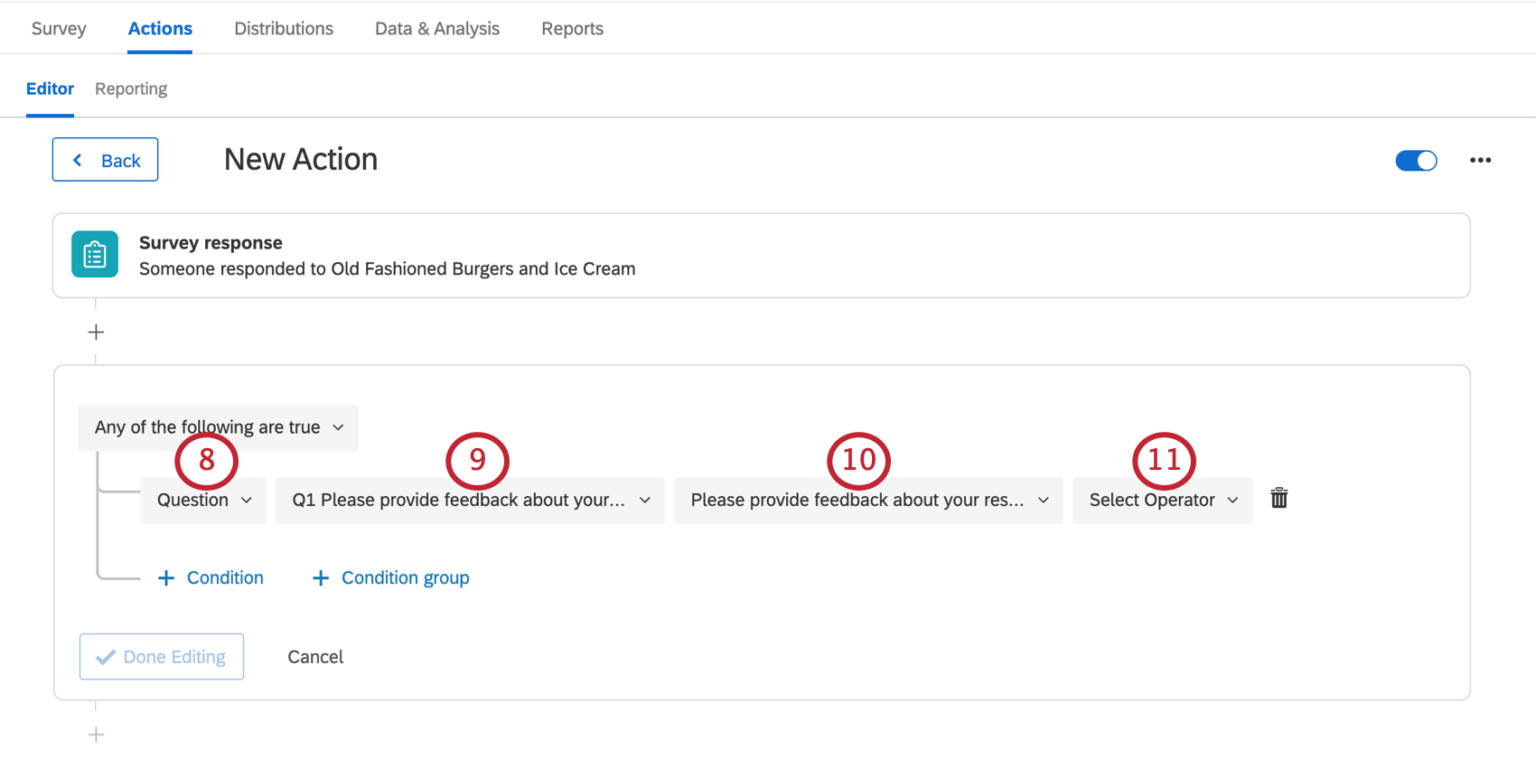Click the Back button
The width and height of the screenshot is (1536, 768).
pyautogui.click(x=105, y=160)
